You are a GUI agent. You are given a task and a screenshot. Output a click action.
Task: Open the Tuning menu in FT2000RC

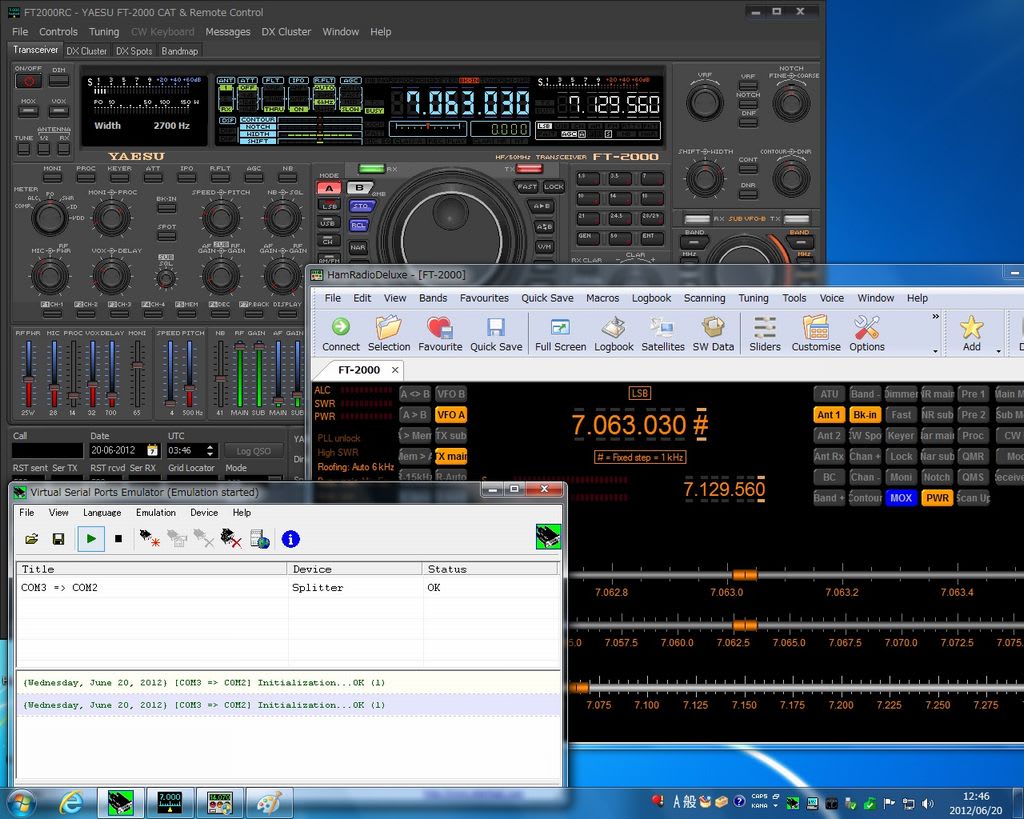104,31
